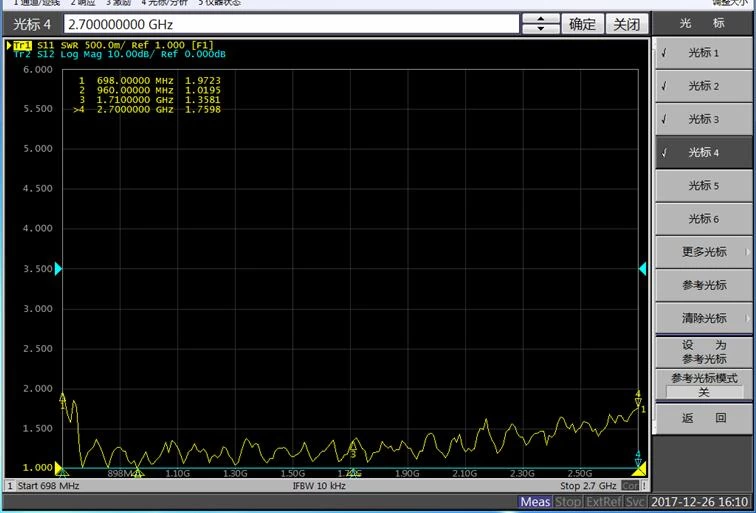756x513 pixels.
Task: Toggle the highlighted 光标 4 softkey
Action: click(703, 152)
